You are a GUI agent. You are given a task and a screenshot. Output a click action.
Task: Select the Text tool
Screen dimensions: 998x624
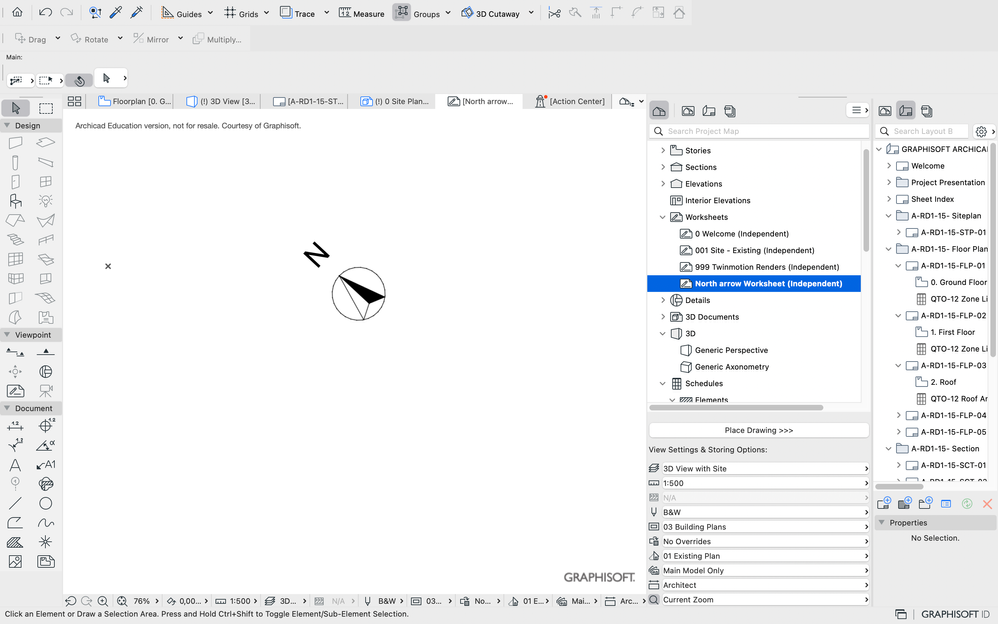(15, 465)
